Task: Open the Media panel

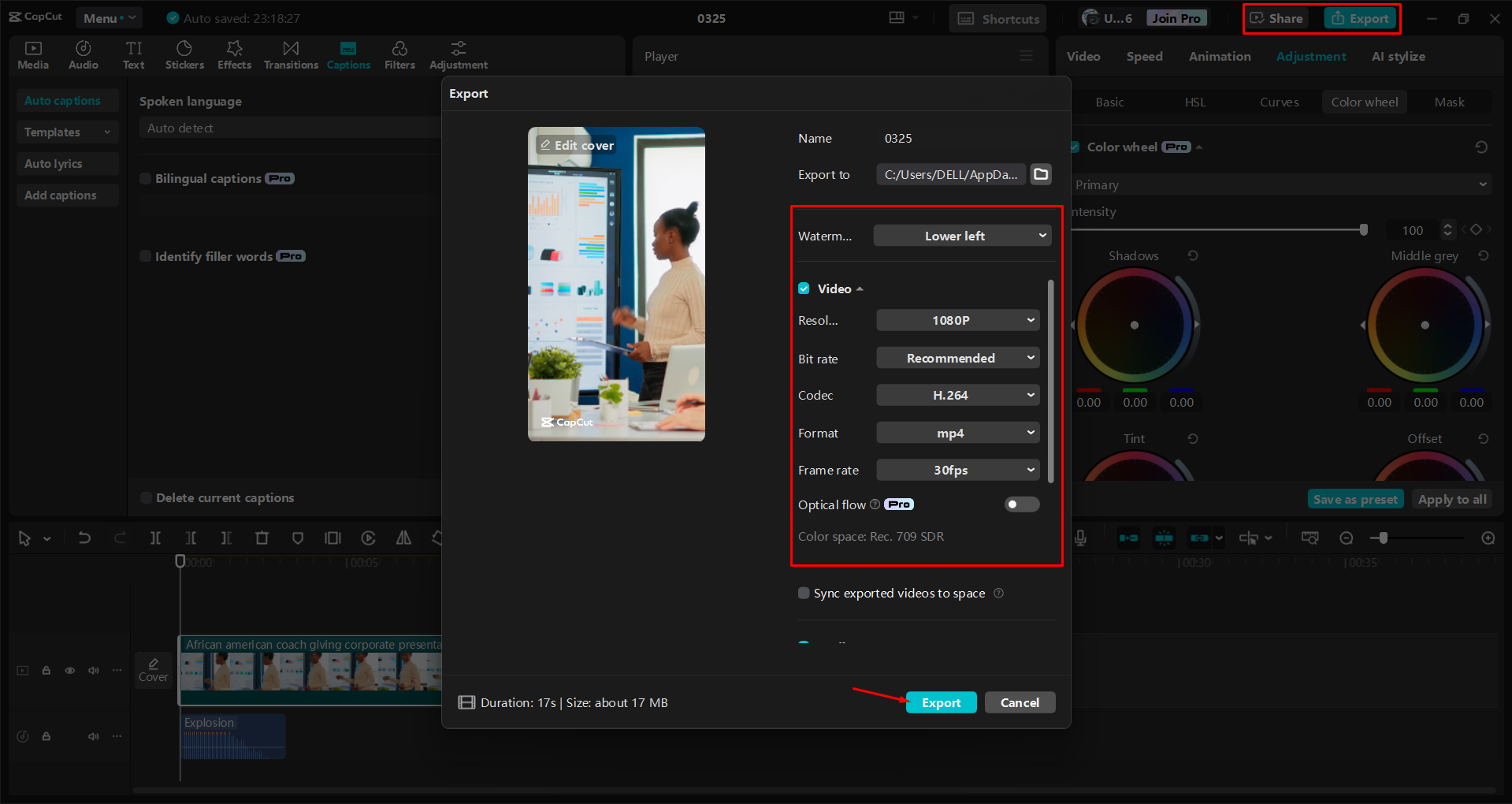Action: coord(32,54)
